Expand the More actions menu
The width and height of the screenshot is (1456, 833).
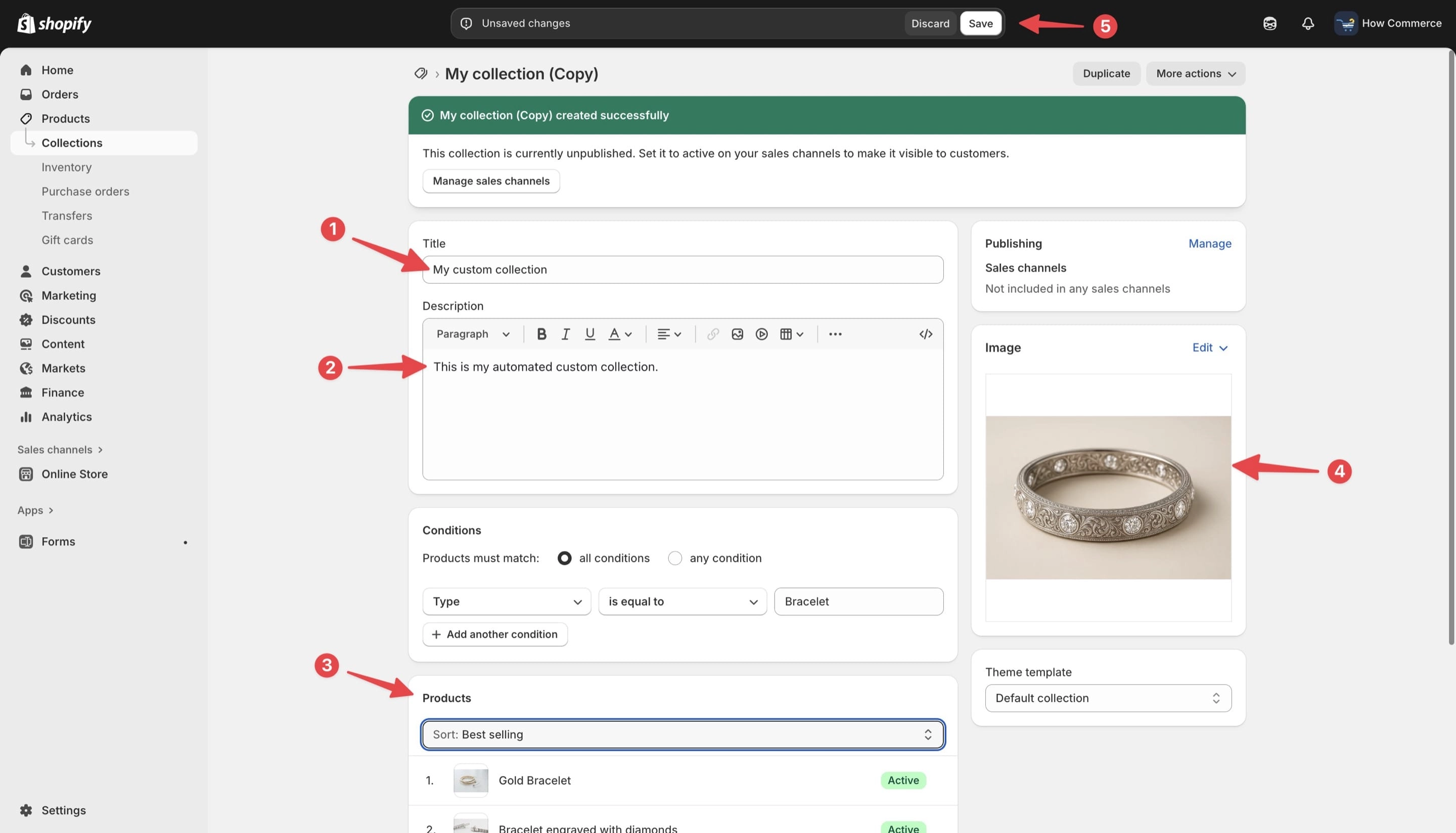pyautogui.click(x=1195, y=73)
